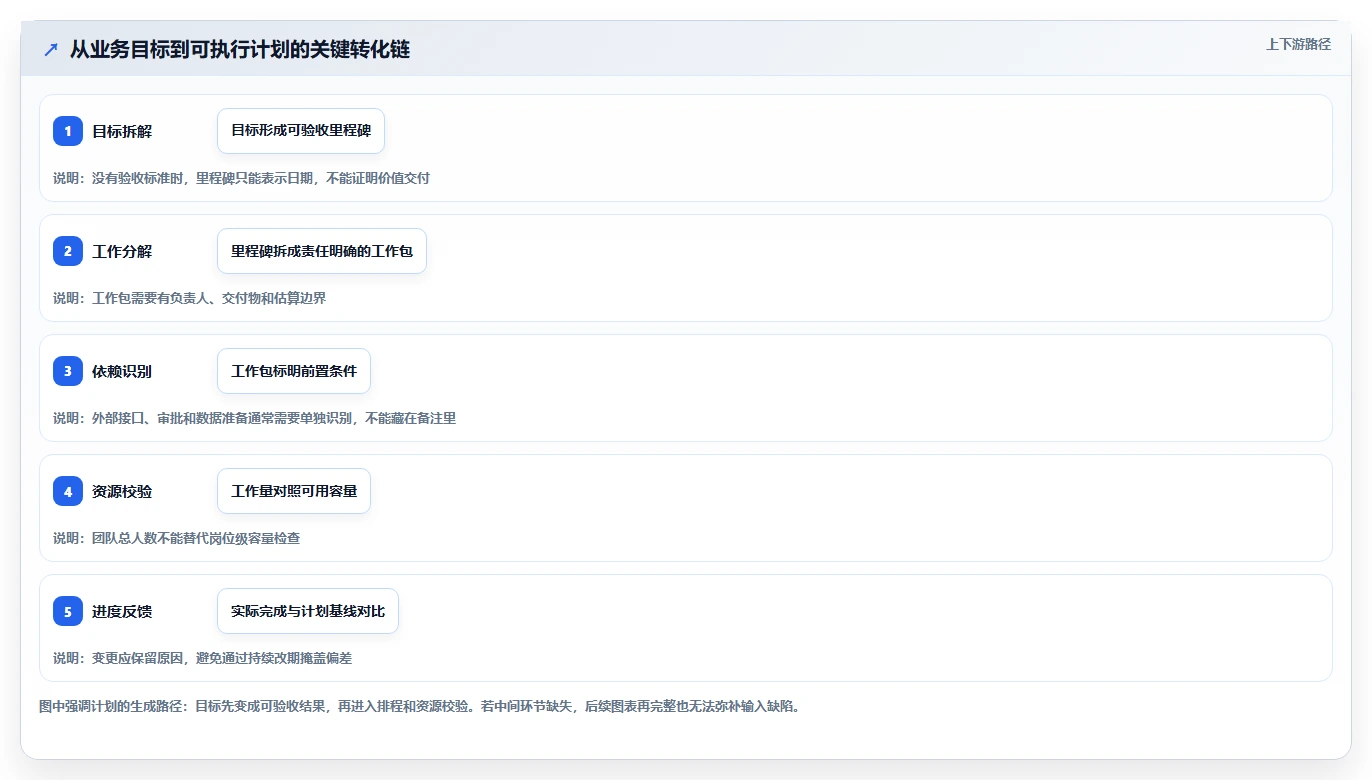
Task: Click the title 从业务目标到可执行计划的关键转化链
Action: (240, 50)
